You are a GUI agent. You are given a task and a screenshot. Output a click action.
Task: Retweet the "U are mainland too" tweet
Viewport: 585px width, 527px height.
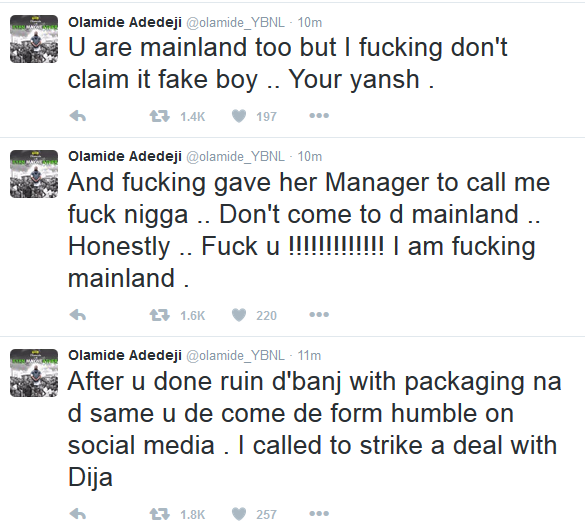pyautogui.click(x=160, y=117)
